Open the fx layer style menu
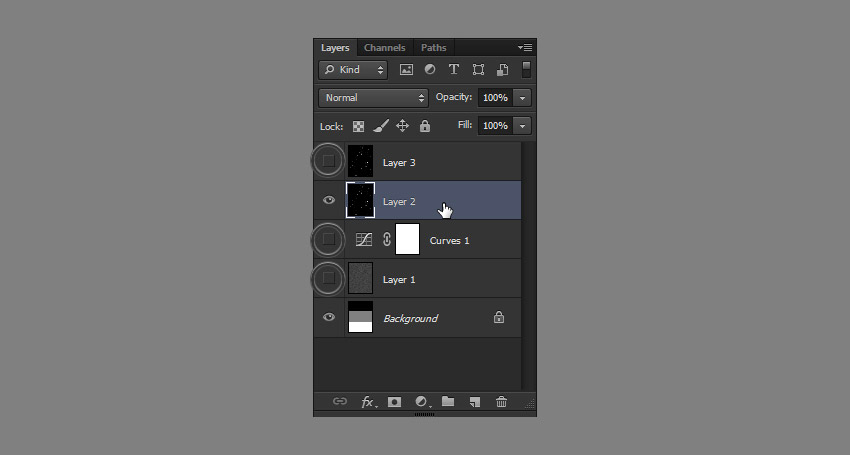The width and height of the screenshot is (850, 455). 369,402
